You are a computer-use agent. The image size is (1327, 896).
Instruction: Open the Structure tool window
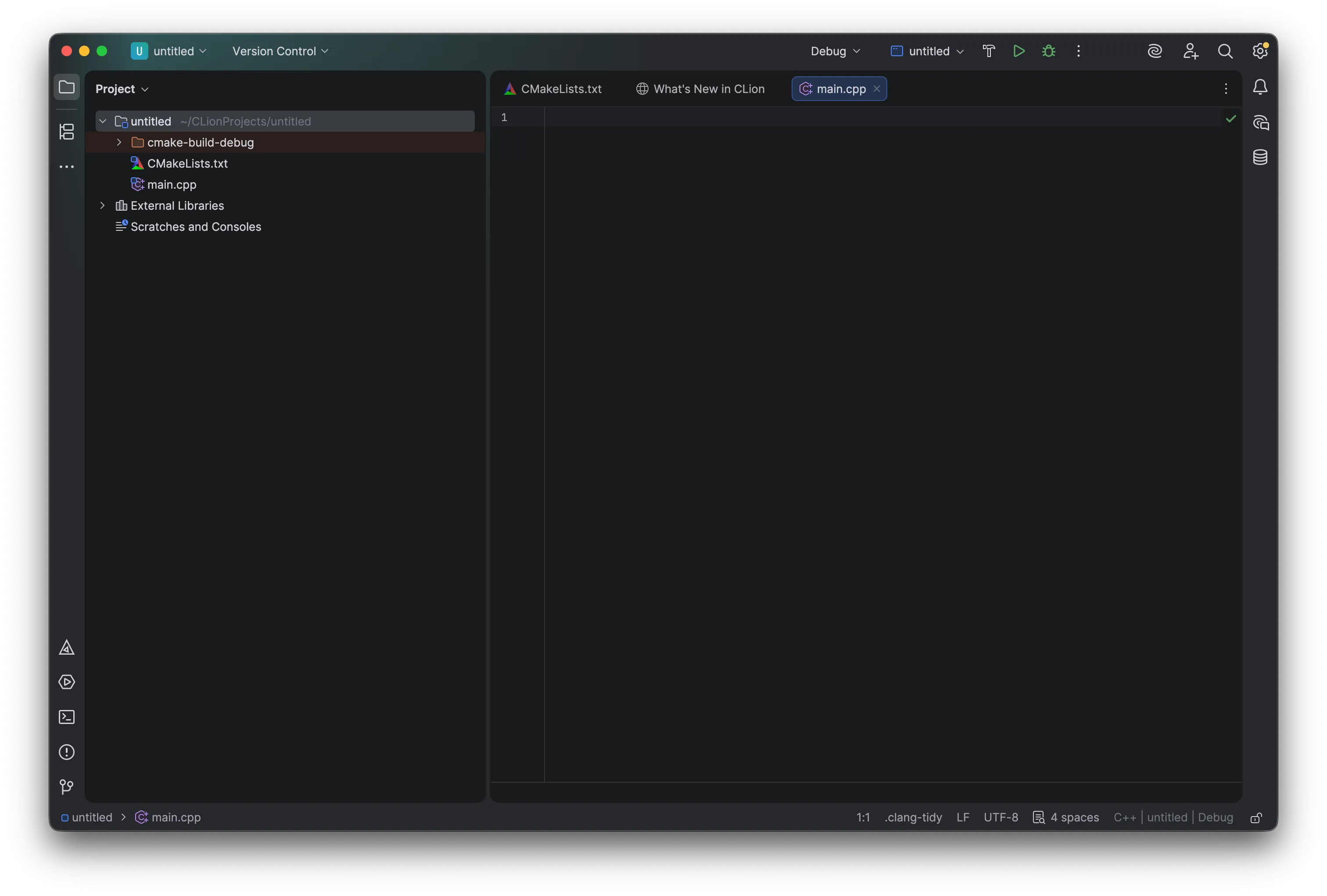click(67, 132)
